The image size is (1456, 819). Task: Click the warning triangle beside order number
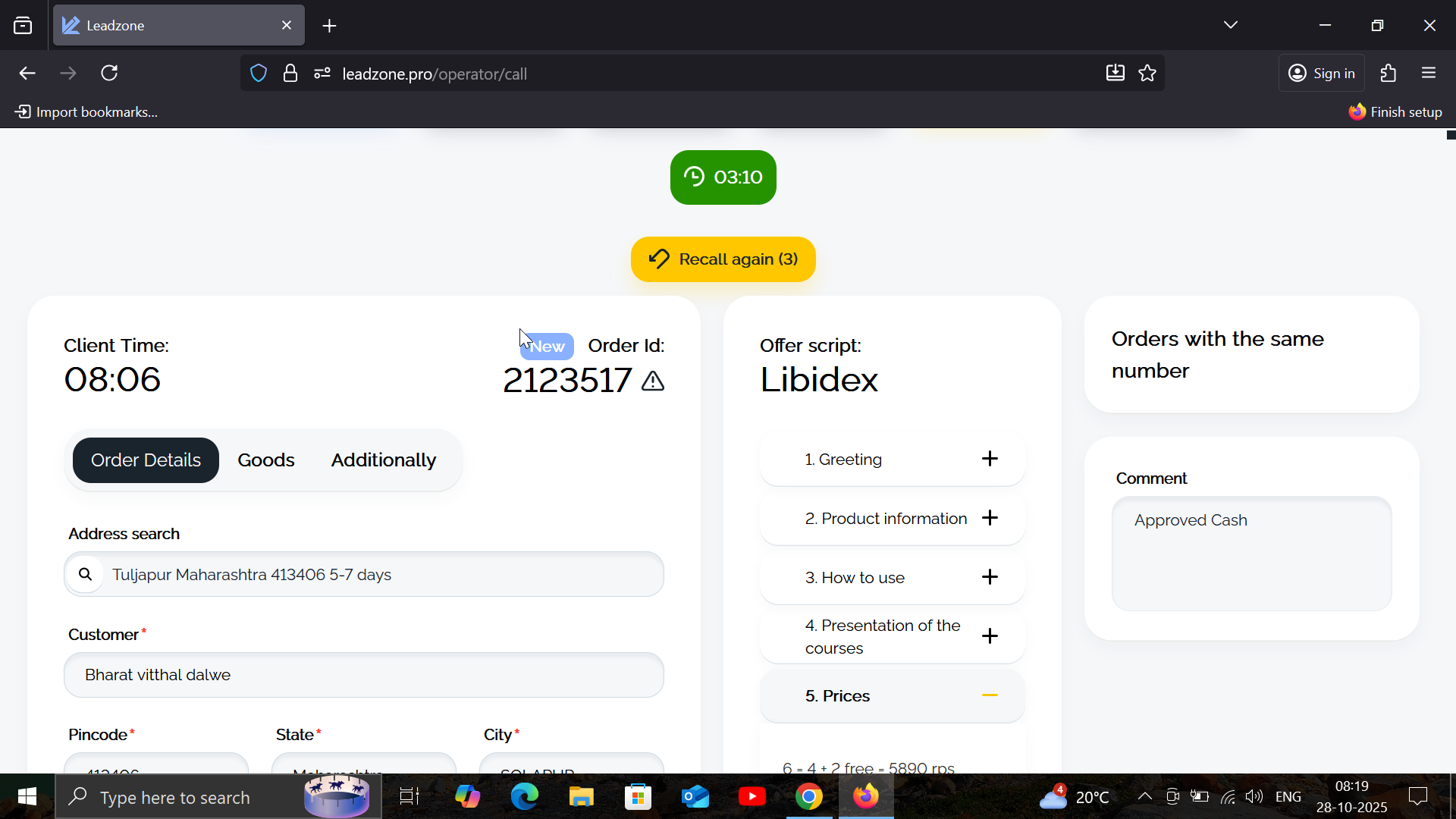(x=652, y=381)
